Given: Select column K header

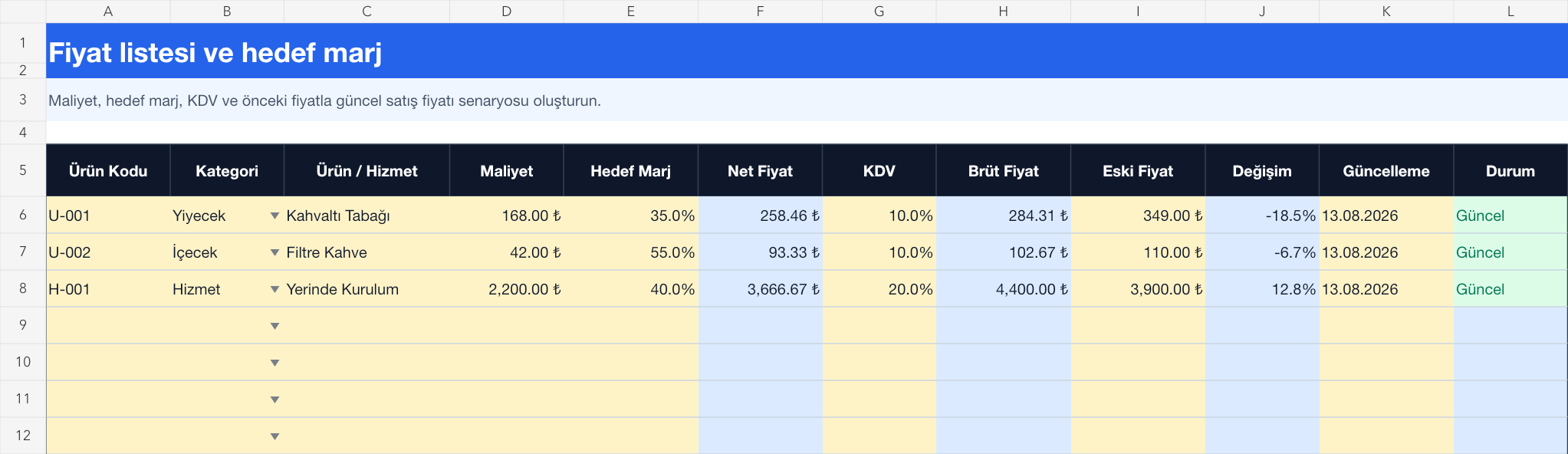Looking at the screenshot, I should click(x=1386, y=12).
